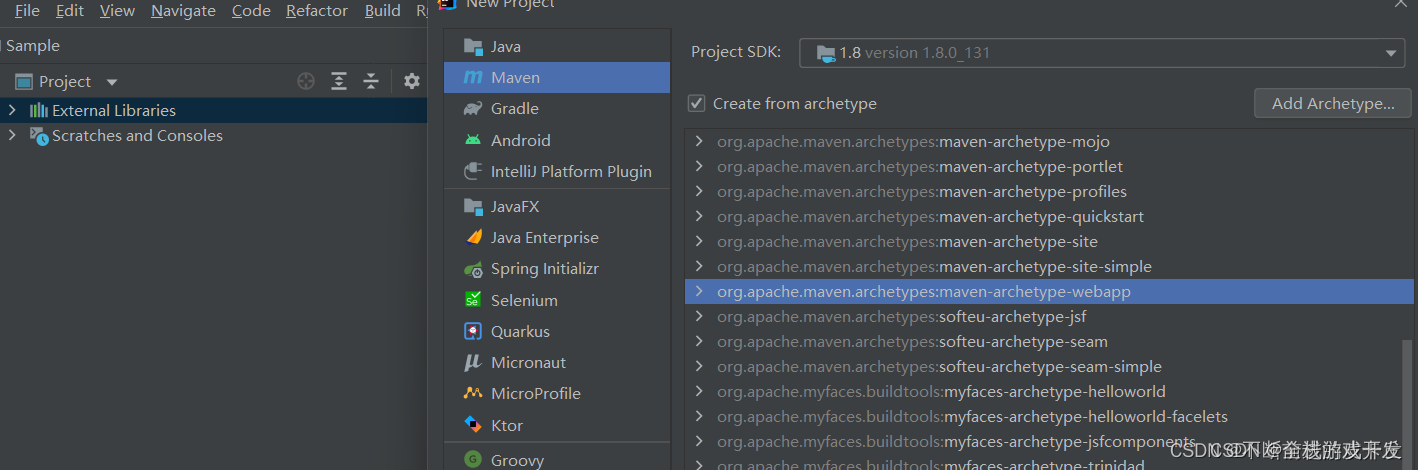
Task: Select the Gradle project type
Action: [x=557, y=108]
